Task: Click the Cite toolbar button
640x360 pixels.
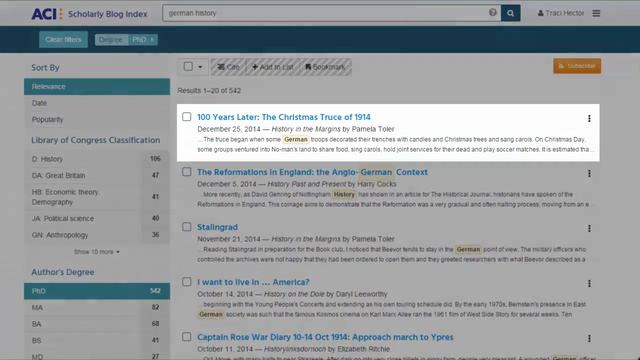Action: (229, 67)
